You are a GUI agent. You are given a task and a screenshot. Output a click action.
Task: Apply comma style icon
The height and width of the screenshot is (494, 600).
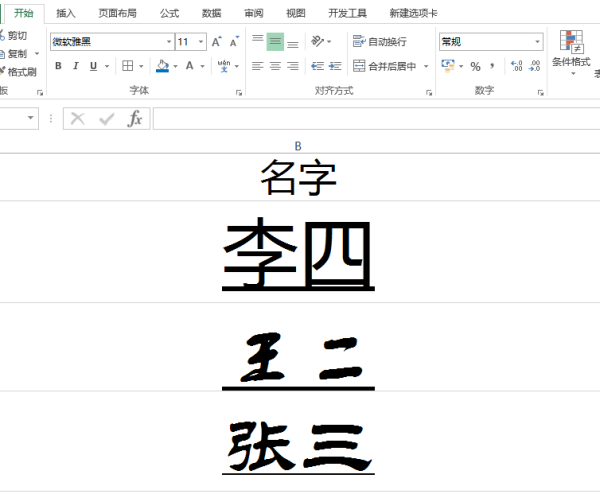click(492, 66)
